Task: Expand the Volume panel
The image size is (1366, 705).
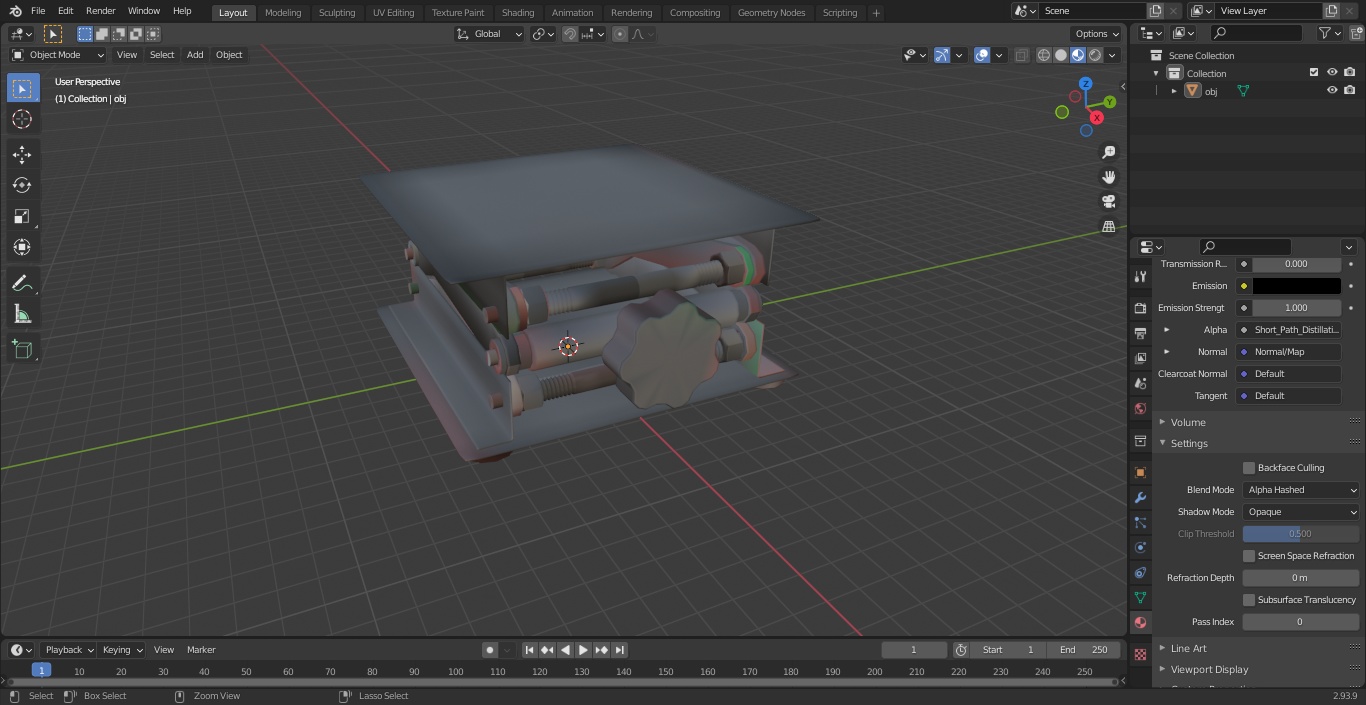Action: 1188,422
